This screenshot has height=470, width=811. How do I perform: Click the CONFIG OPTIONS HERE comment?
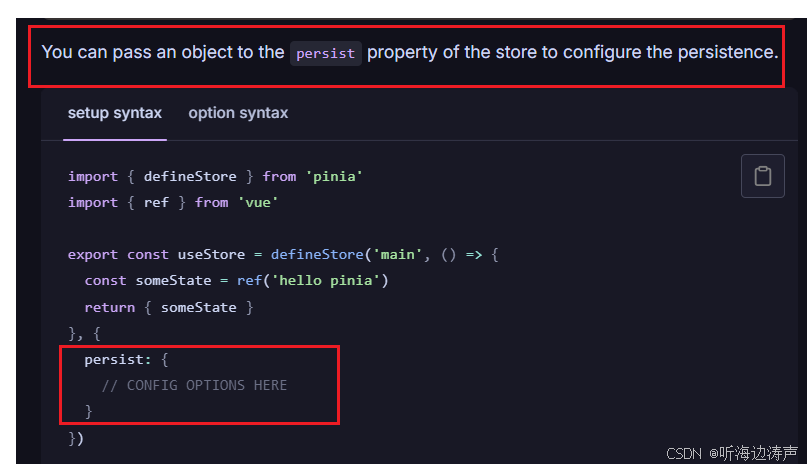194,385
